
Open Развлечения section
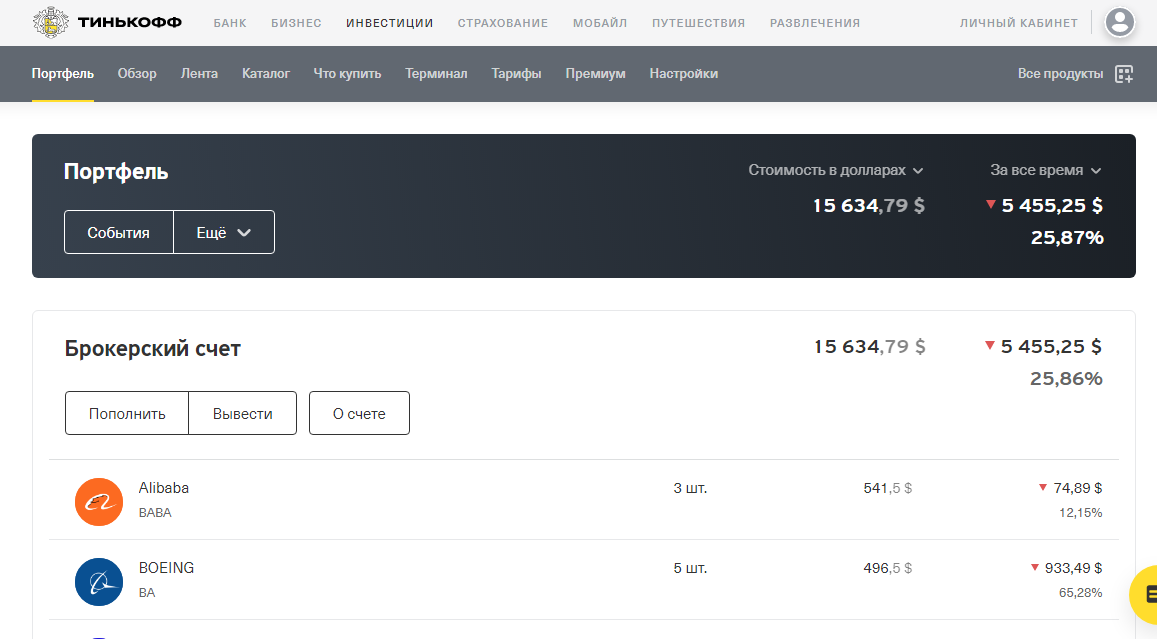(x=815, y=23)
